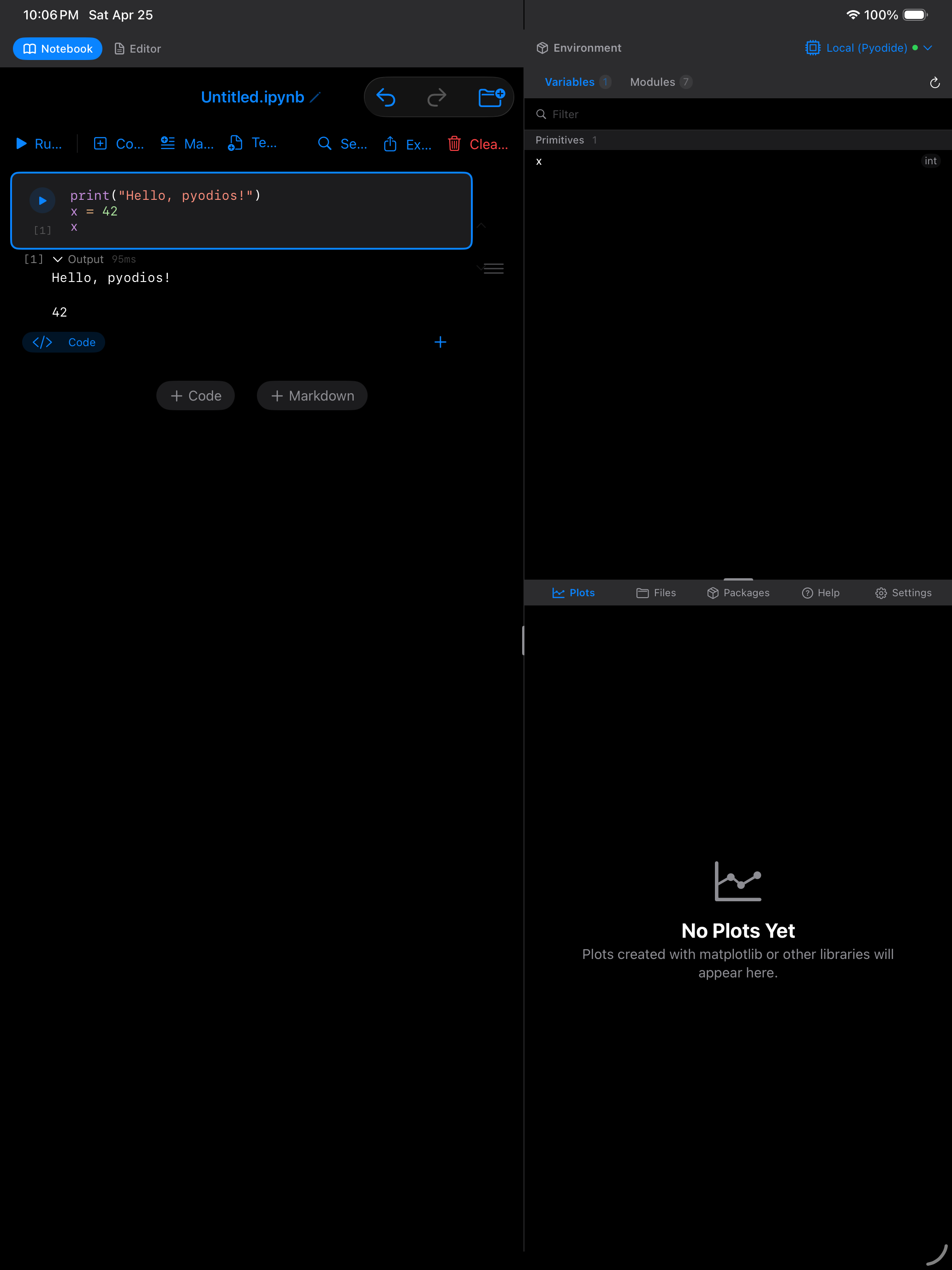Viewport: 952px width, 1270px height.
Task: Rename the Untitled.ipynb notebook title
Action: (x=252, y=97)
